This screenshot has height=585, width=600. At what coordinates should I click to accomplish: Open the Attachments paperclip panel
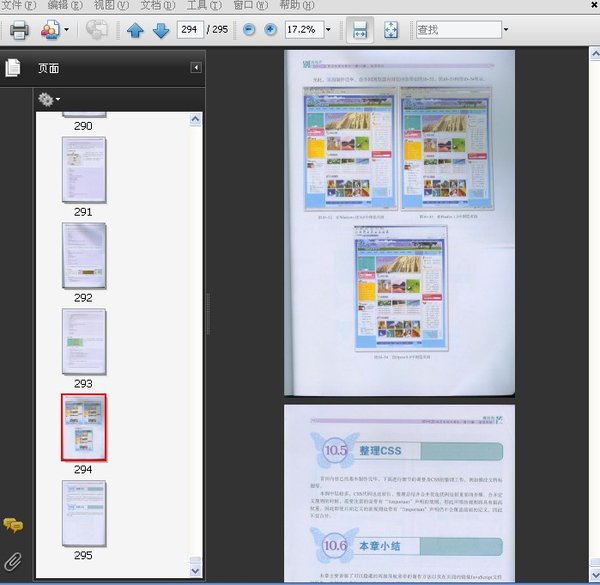coord(13,560)
